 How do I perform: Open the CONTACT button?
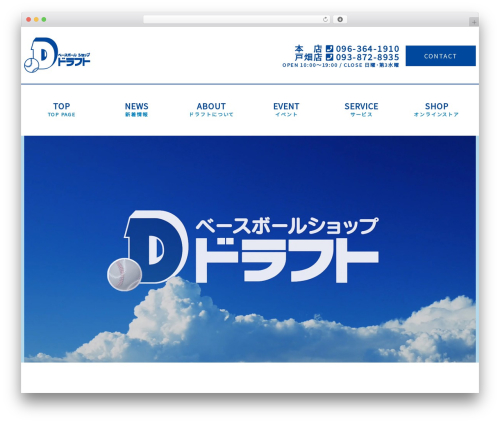(440, 56)
